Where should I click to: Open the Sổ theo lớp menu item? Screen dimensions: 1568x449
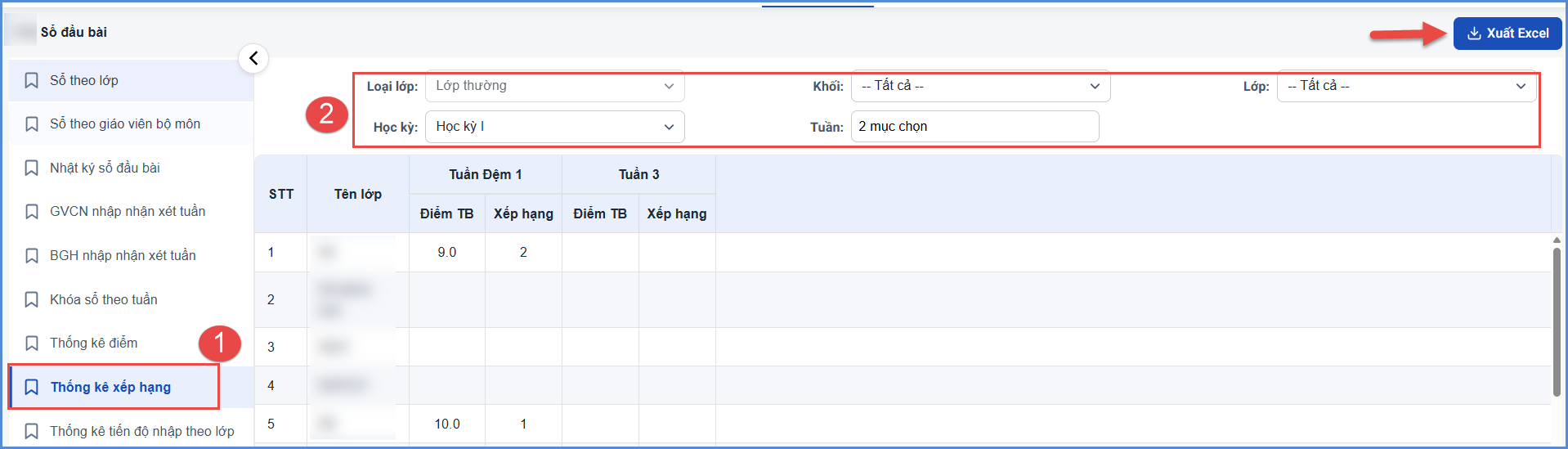click(131, 80)
